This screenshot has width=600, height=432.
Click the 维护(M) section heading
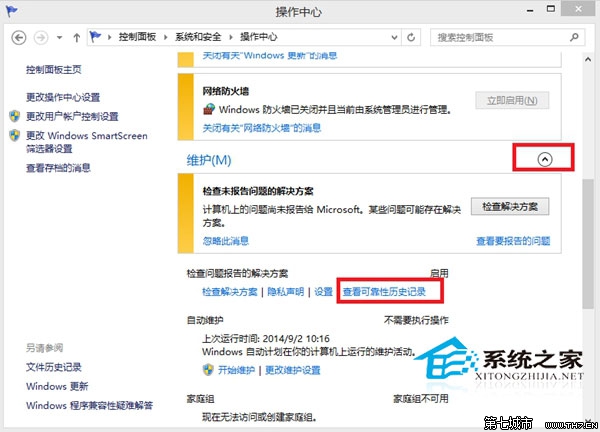pyautogui.click(x=209, y=160)
